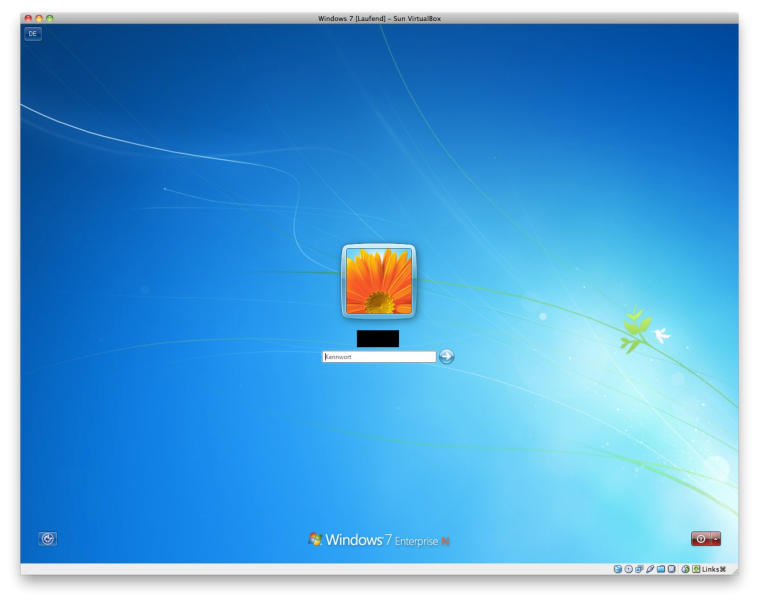
Task: Click the hard disk activity indicator
Action: (618, 569)
